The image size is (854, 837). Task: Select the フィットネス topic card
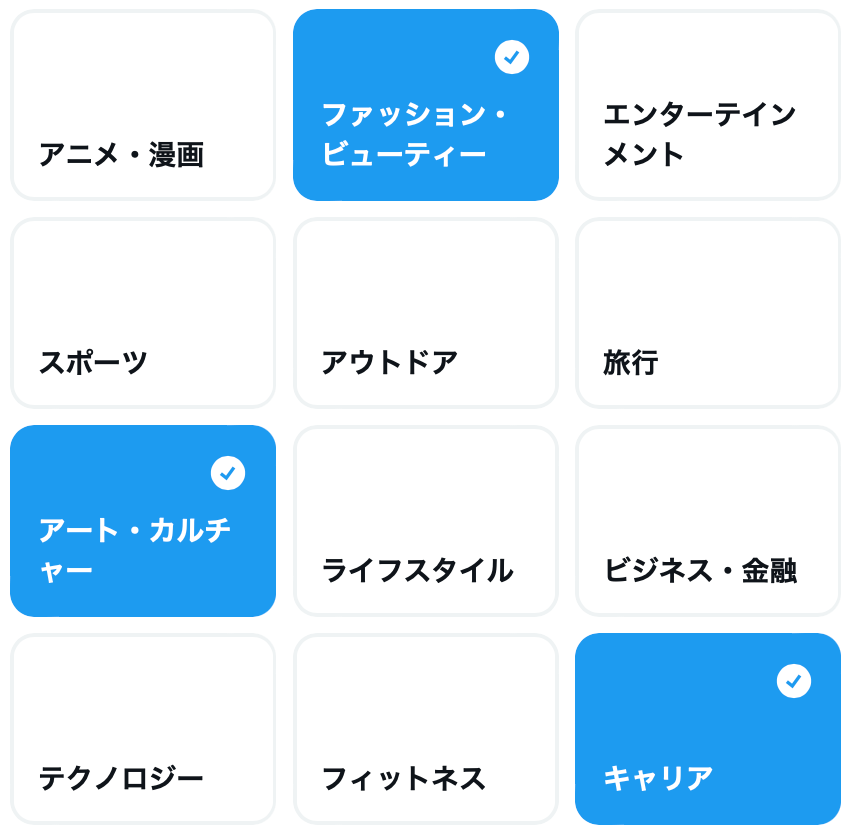[426, 729]
